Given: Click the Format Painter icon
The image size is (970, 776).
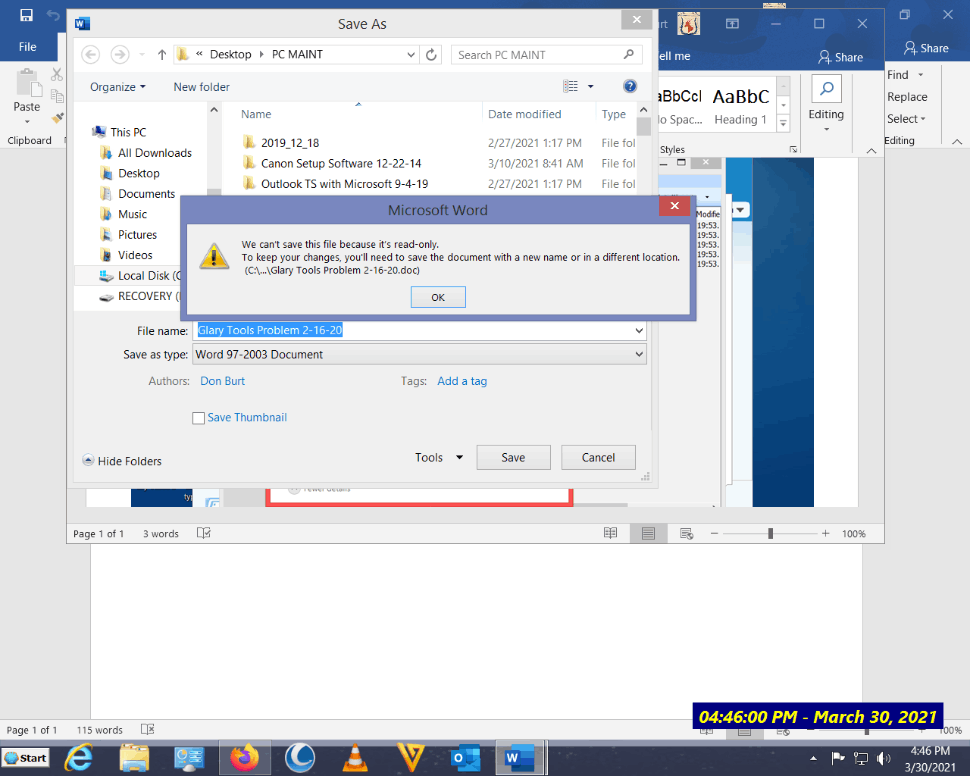Looking at the screenshot, I should pos(57,117).
